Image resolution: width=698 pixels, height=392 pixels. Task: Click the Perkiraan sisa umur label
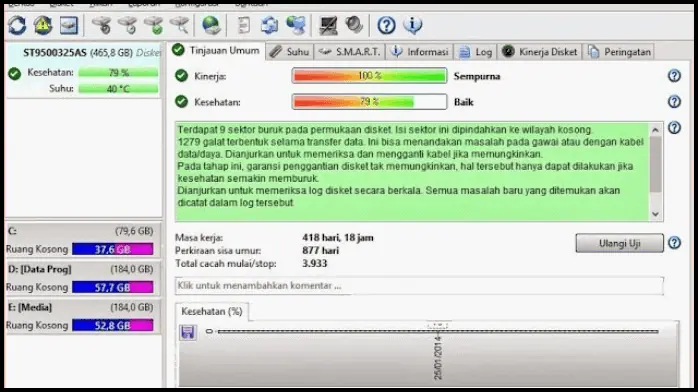coord(218,251)
